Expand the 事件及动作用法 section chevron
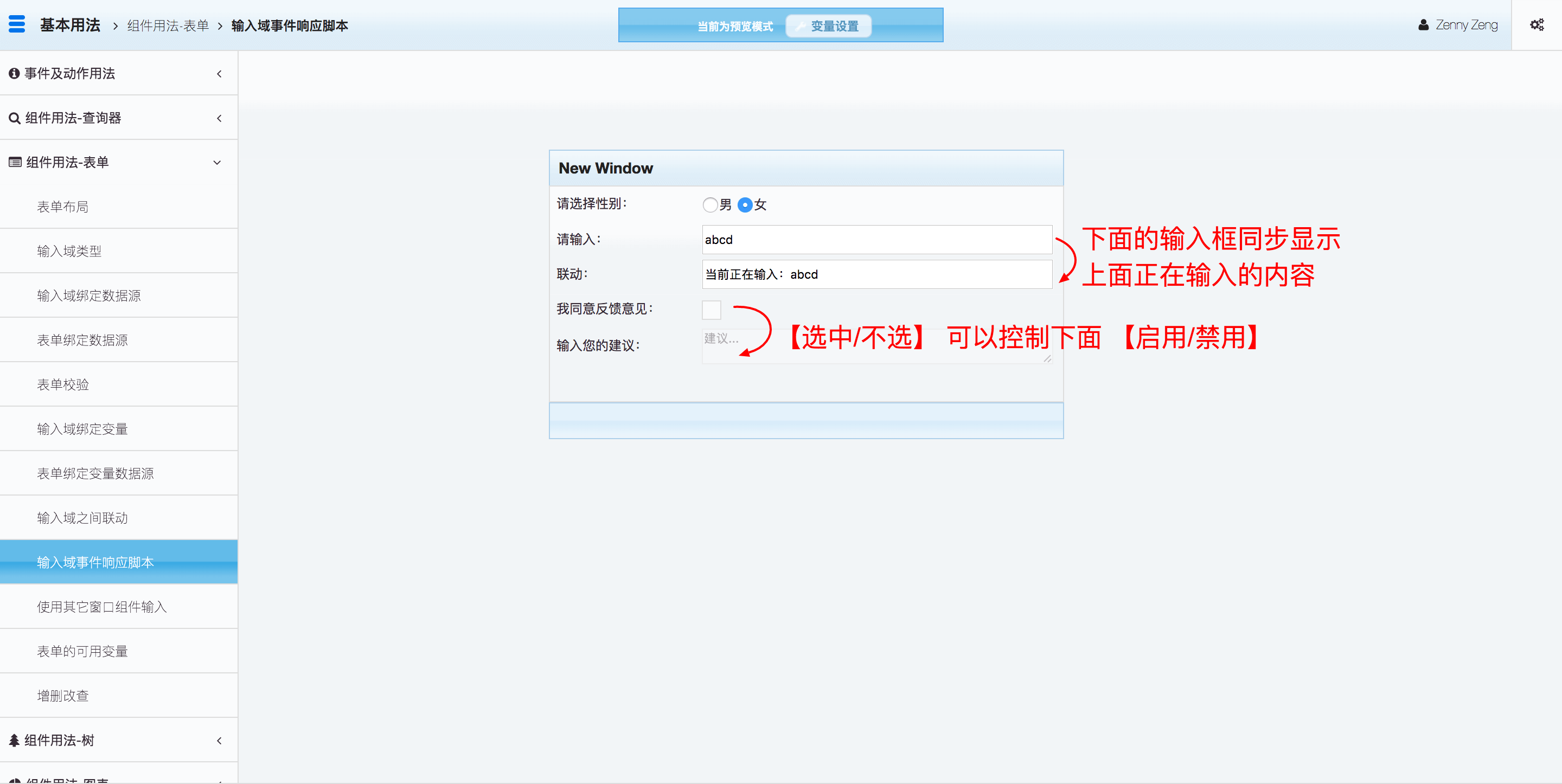 219,74
